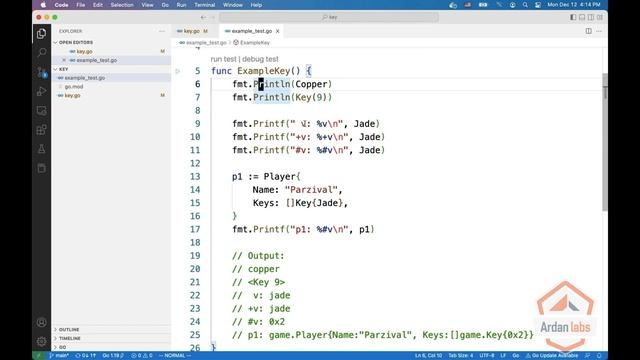The height and width of the screenshot is (360, 640).
Task: Toggle the primary side bar layout button
Action: (x=573, y=17)
